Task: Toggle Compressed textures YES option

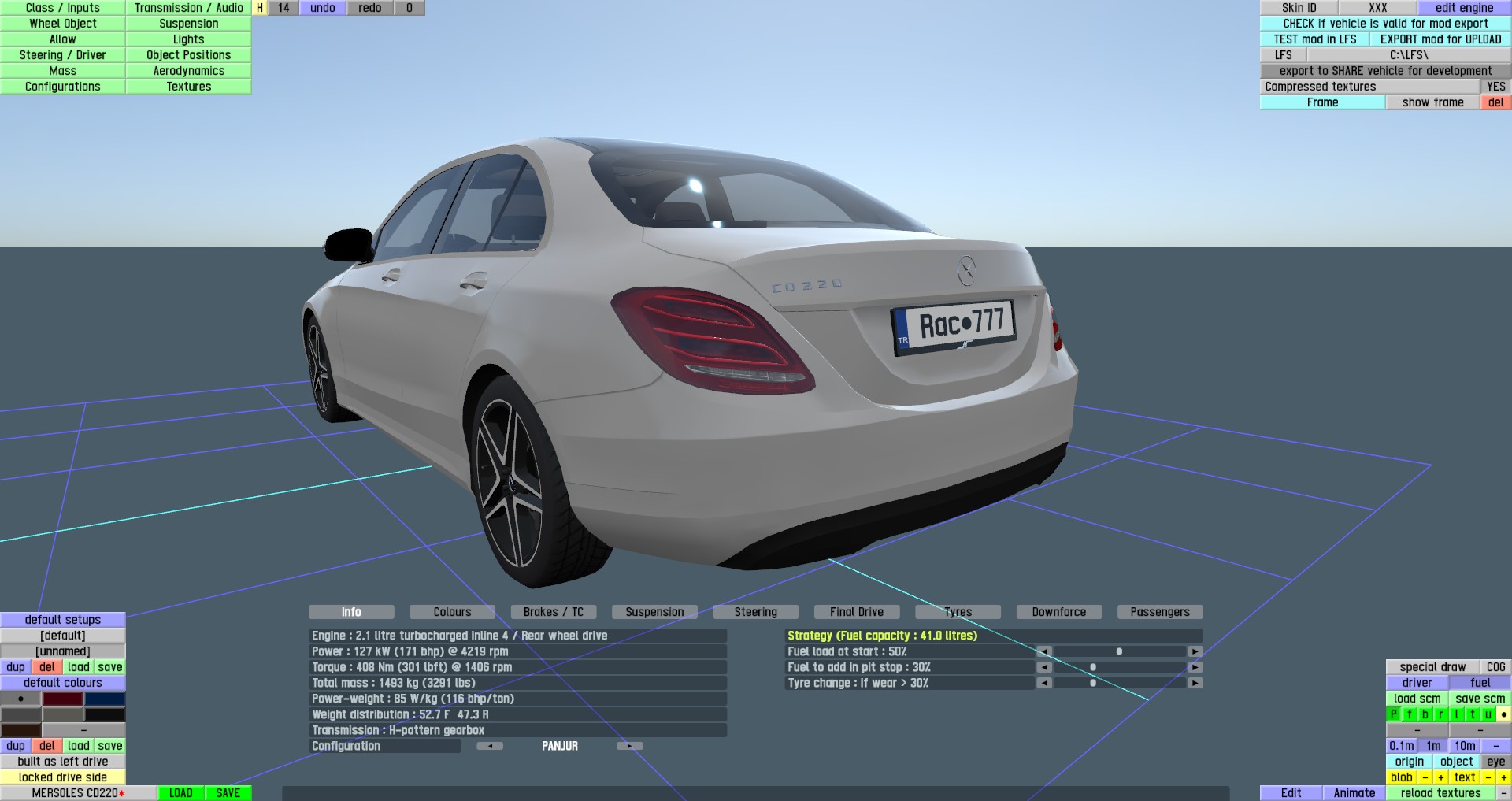Action: pos(1496,87)
